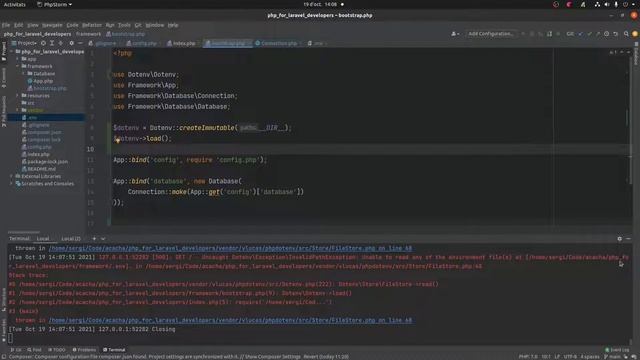Click the network icon in system tray
The image size is (640, 360).
597,4
